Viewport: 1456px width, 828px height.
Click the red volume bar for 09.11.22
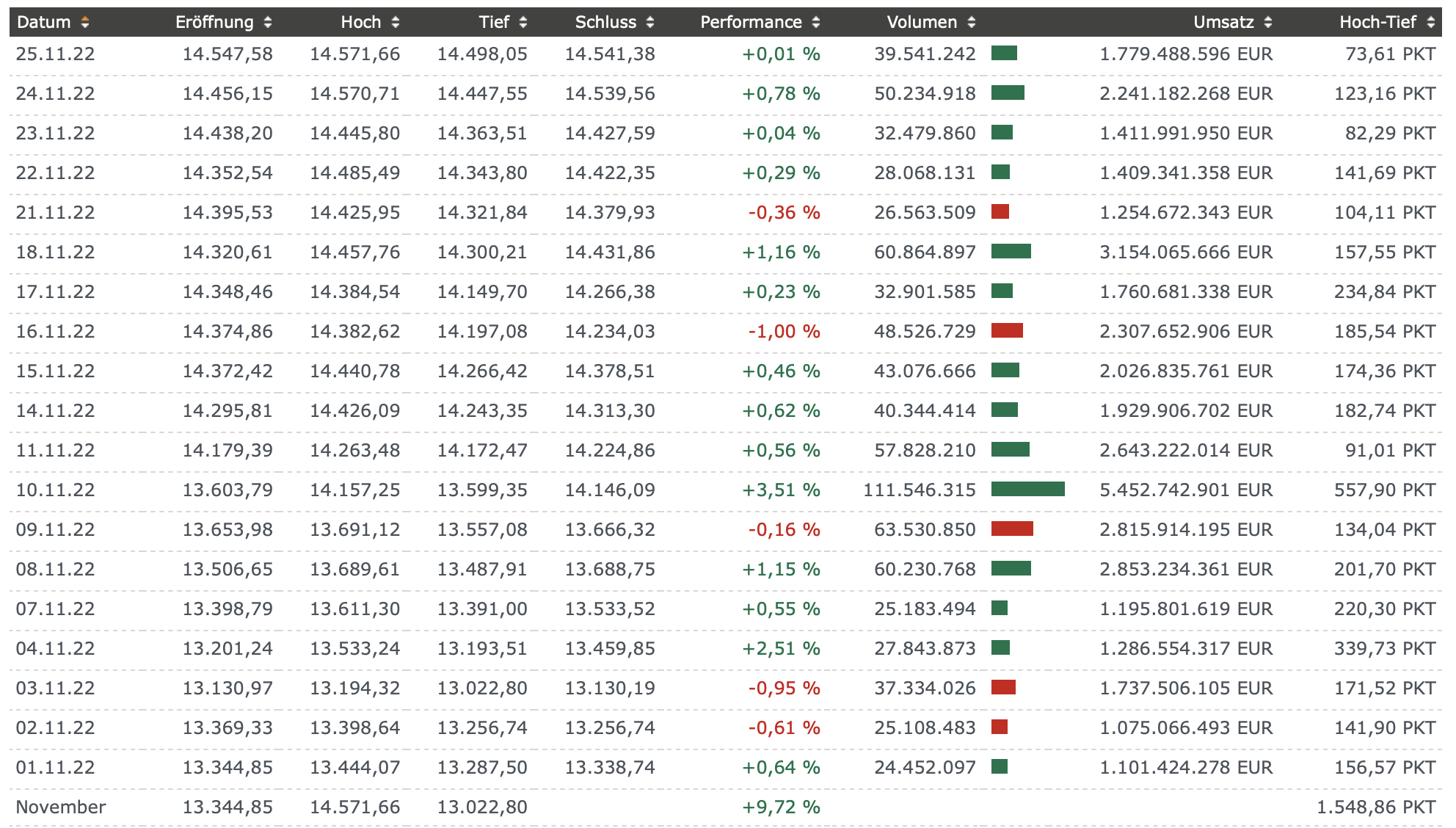(x=1012, y=529)
